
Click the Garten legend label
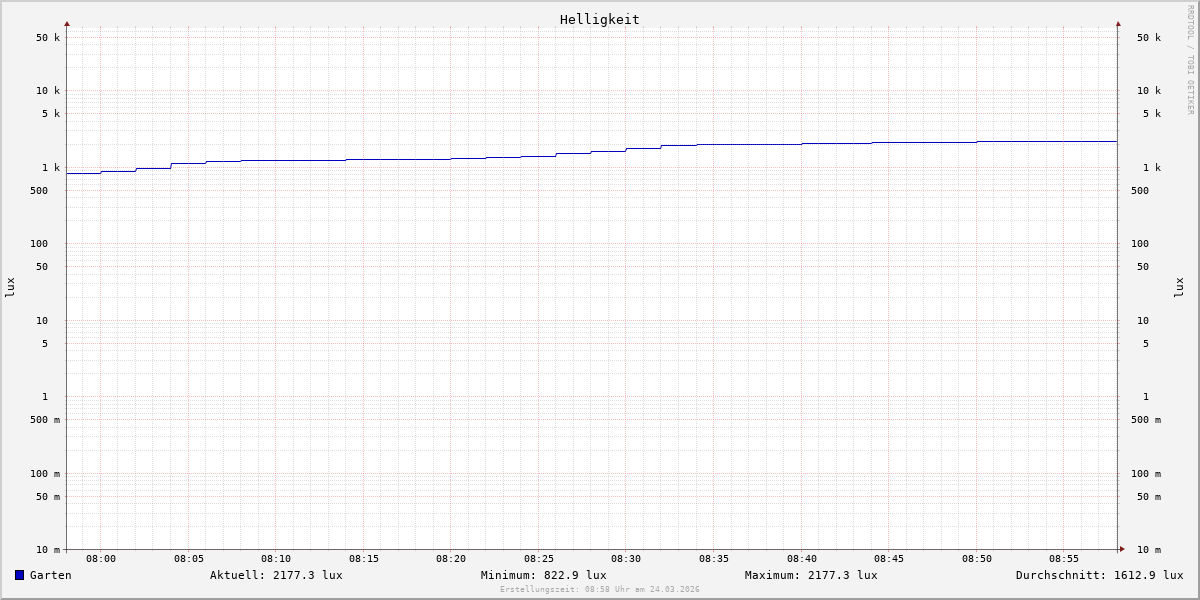[50, 575]
